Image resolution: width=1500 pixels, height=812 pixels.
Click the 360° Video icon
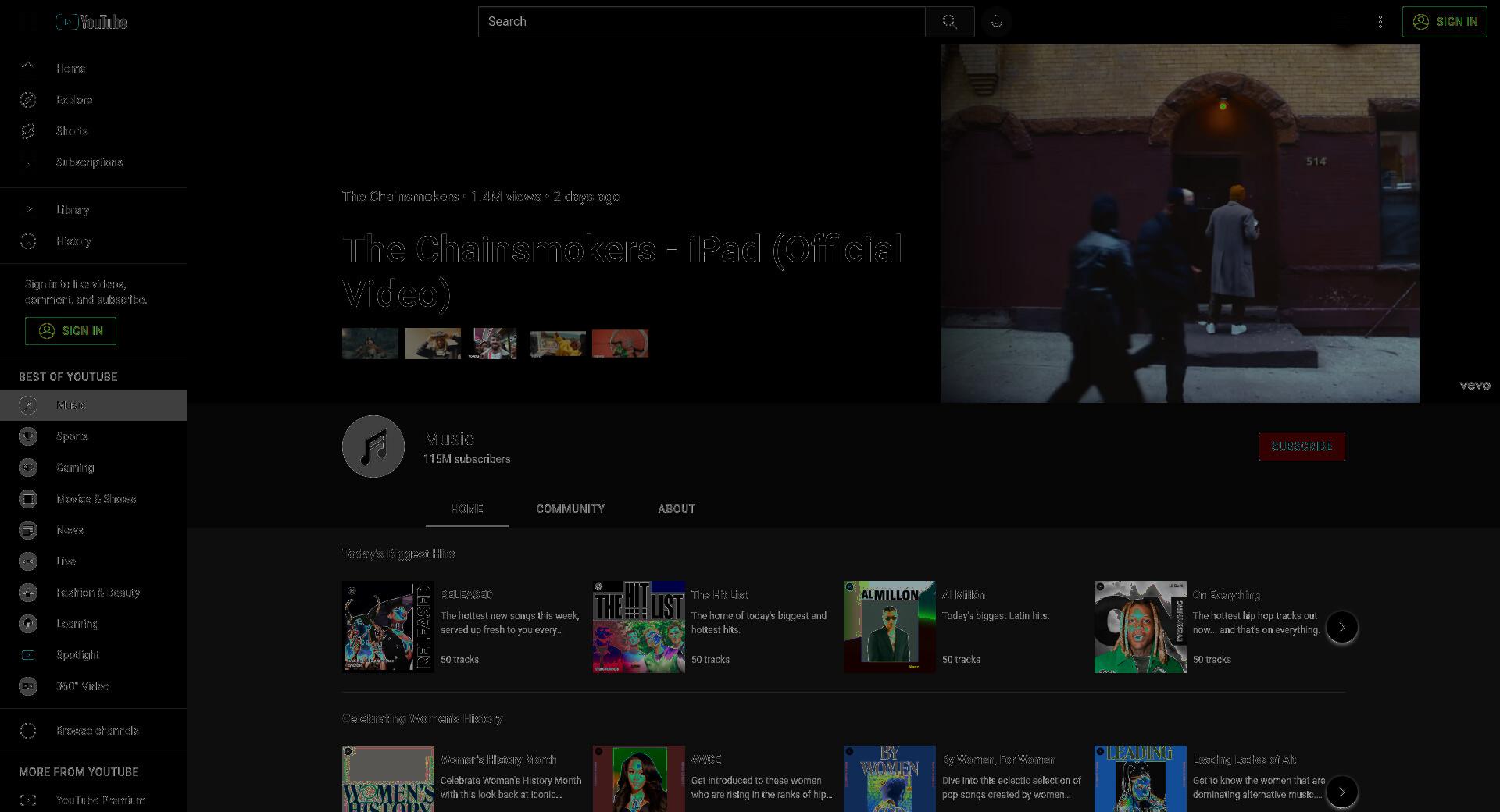(x=28, y=686)
